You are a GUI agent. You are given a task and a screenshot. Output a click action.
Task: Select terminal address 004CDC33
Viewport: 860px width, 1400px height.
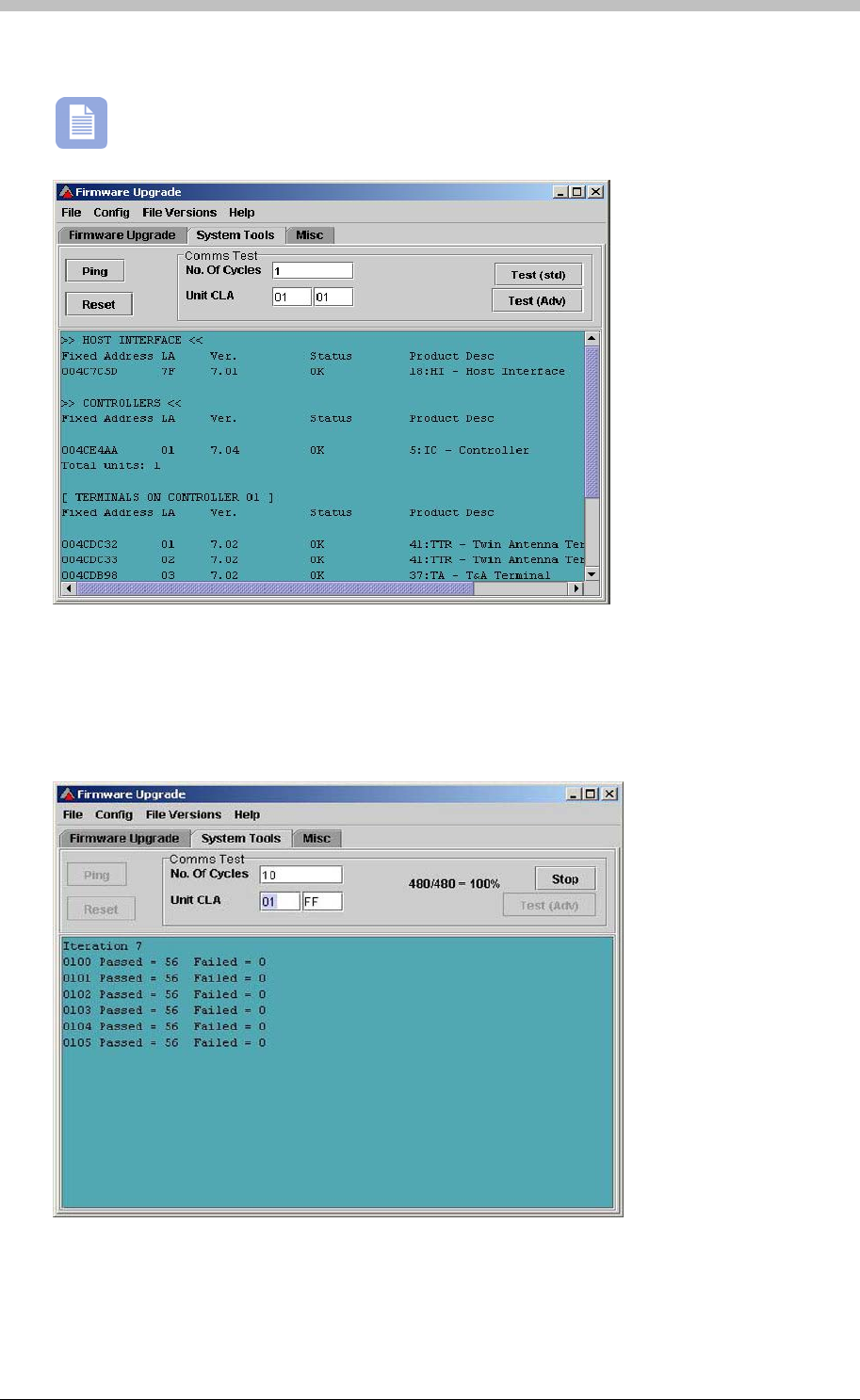pyautogui.click(x=89, y=560)
